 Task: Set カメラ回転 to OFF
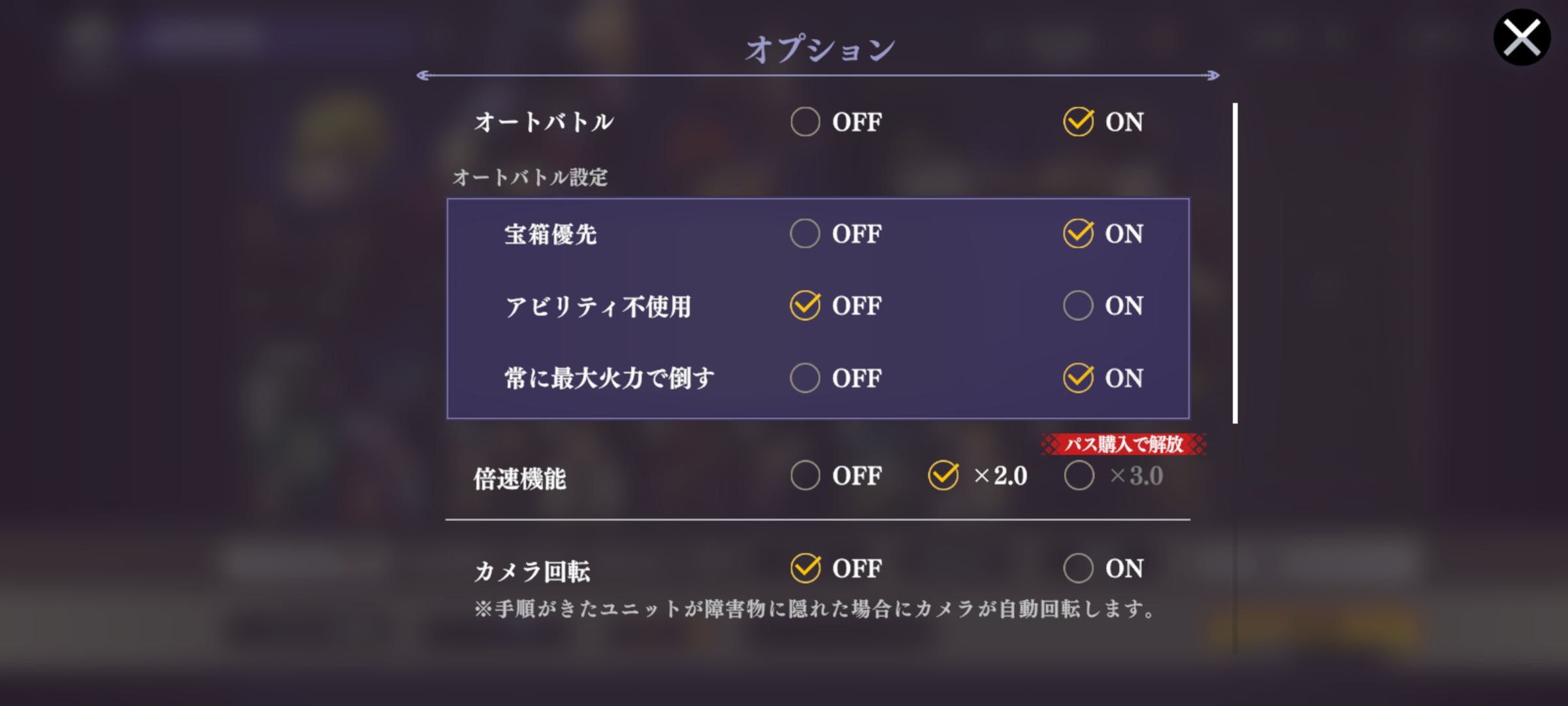(x=836, y=568)
